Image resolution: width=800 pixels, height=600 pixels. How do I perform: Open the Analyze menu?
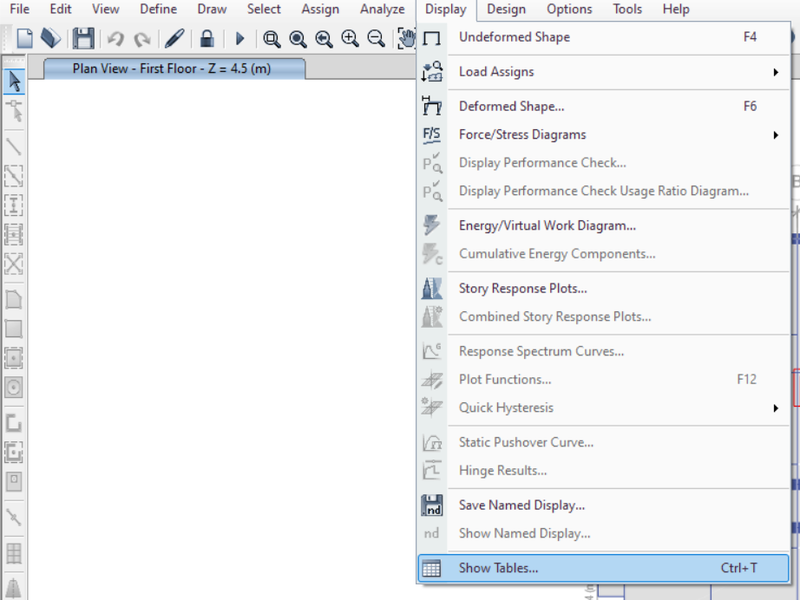(x=382, y=9)
